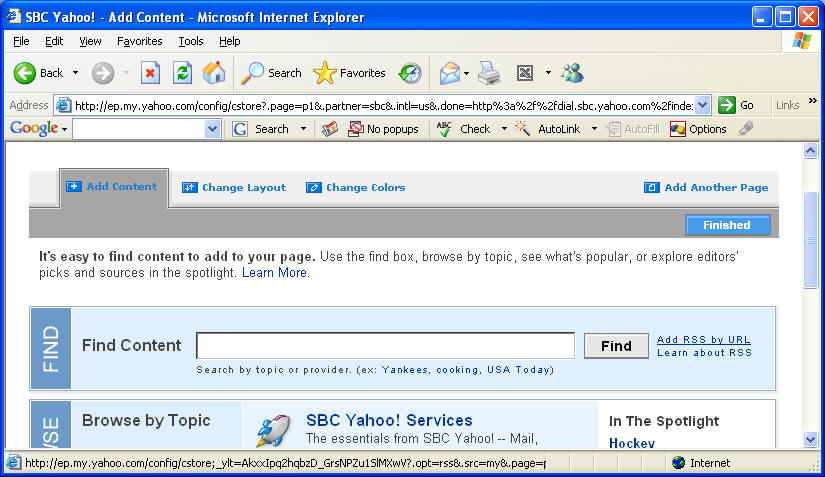825x477 pixels.
Task: Expand Google Search options arrow
Action: 303,129
